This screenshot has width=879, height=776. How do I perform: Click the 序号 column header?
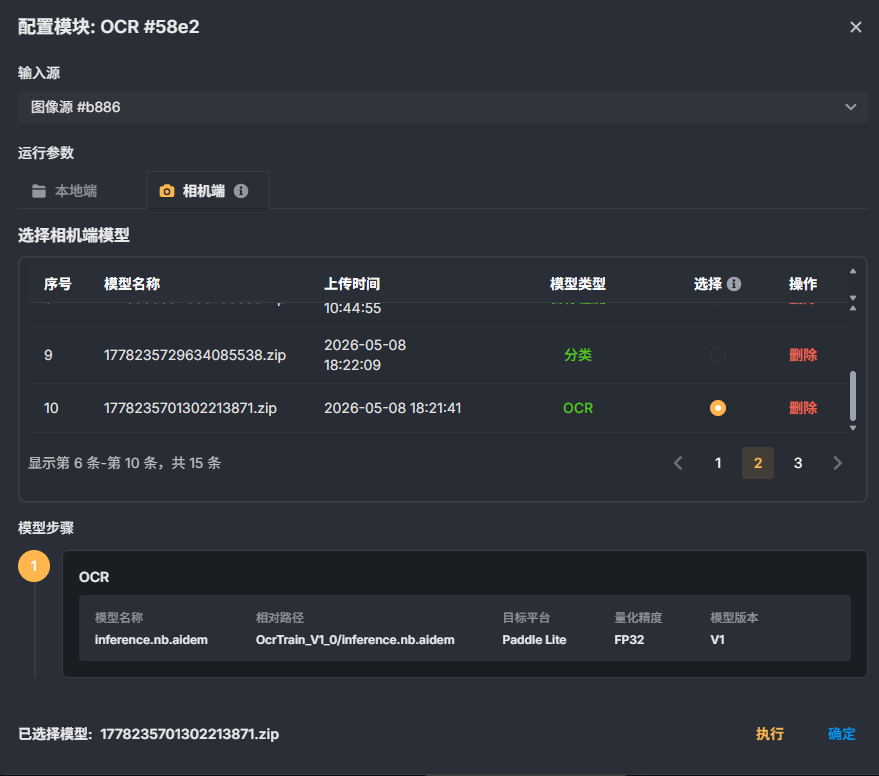(x=58, y=284)
